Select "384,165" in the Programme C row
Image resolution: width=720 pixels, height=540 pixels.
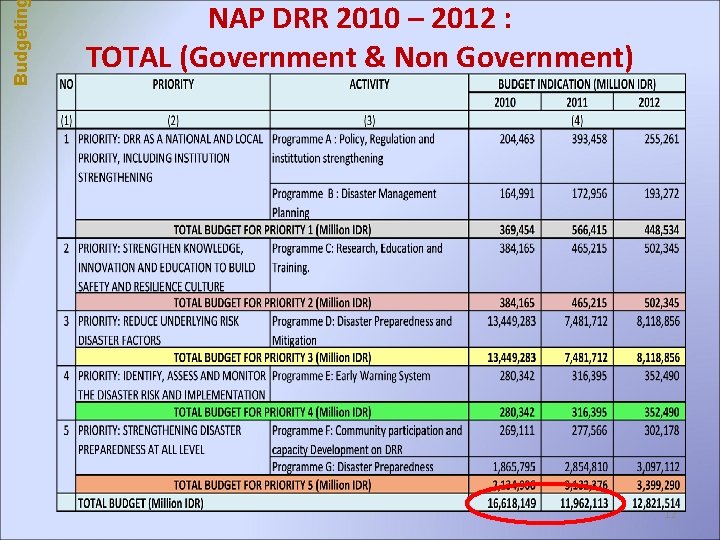coord(517,248)
